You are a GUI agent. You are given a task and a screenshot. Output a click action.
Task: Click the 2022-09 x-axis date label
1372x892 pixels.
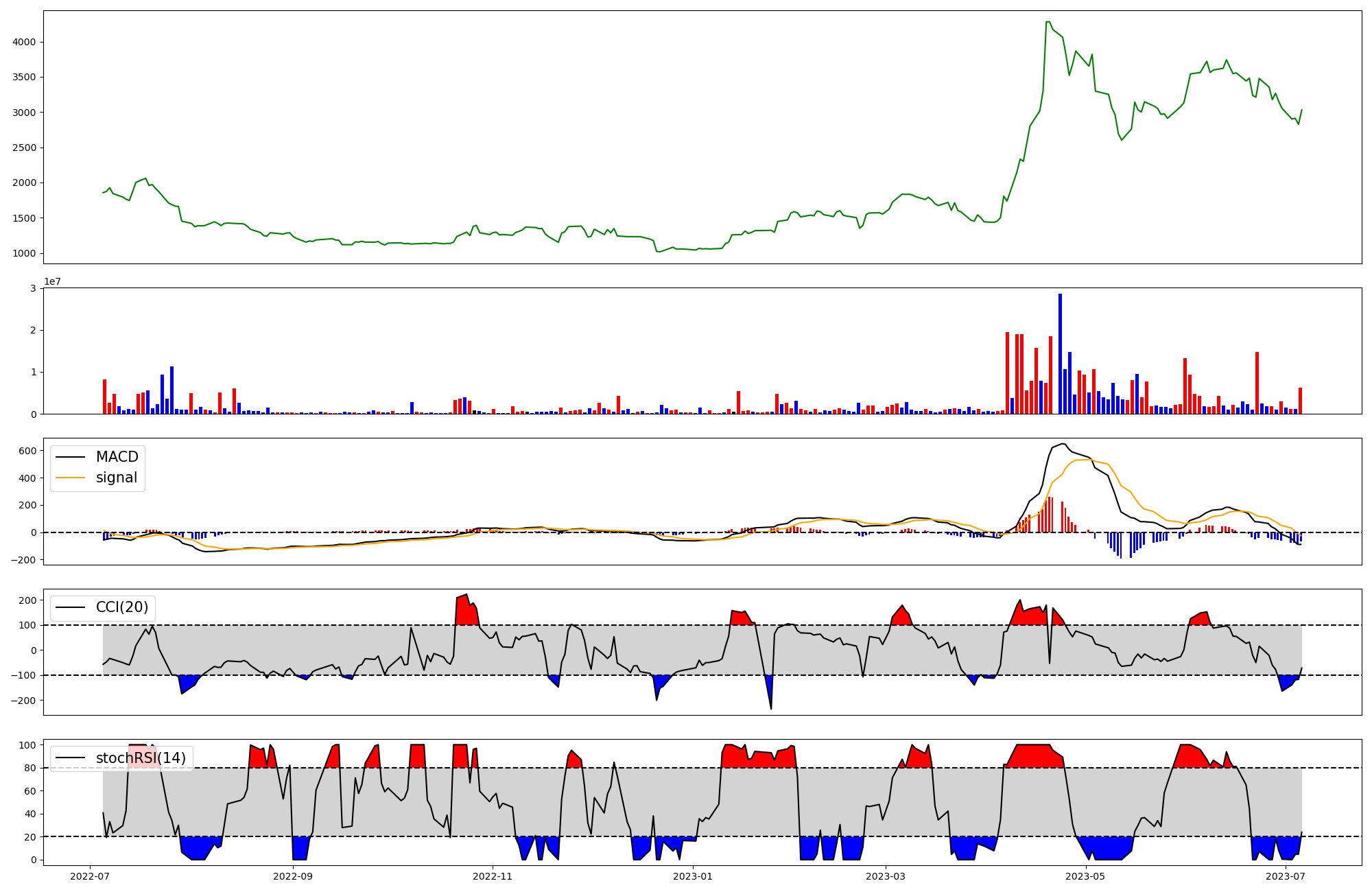293,876
